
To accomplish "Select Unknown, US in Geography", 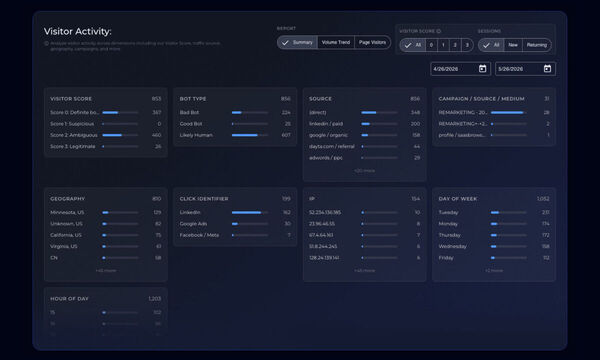I will tap(106, 224).
